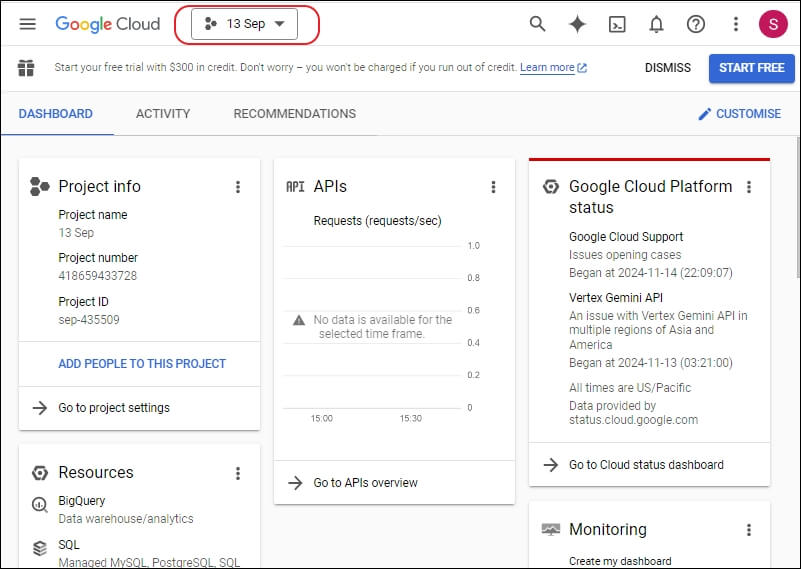Click the Requests (requests/sec) chart title
Screen dimensions: 801x569
tap(378, 221)
